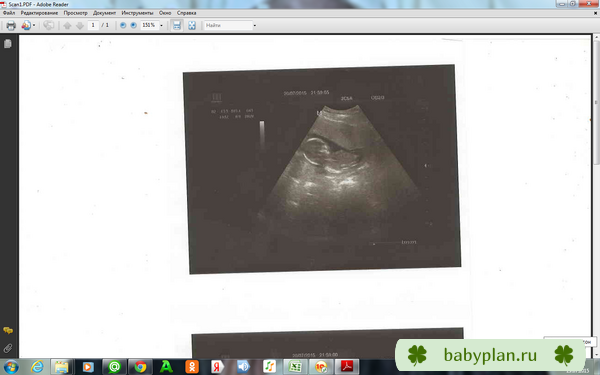Expand the collaboration tool dropdown arrow
This screenshot has height=375, width=600.
[34, 25]
